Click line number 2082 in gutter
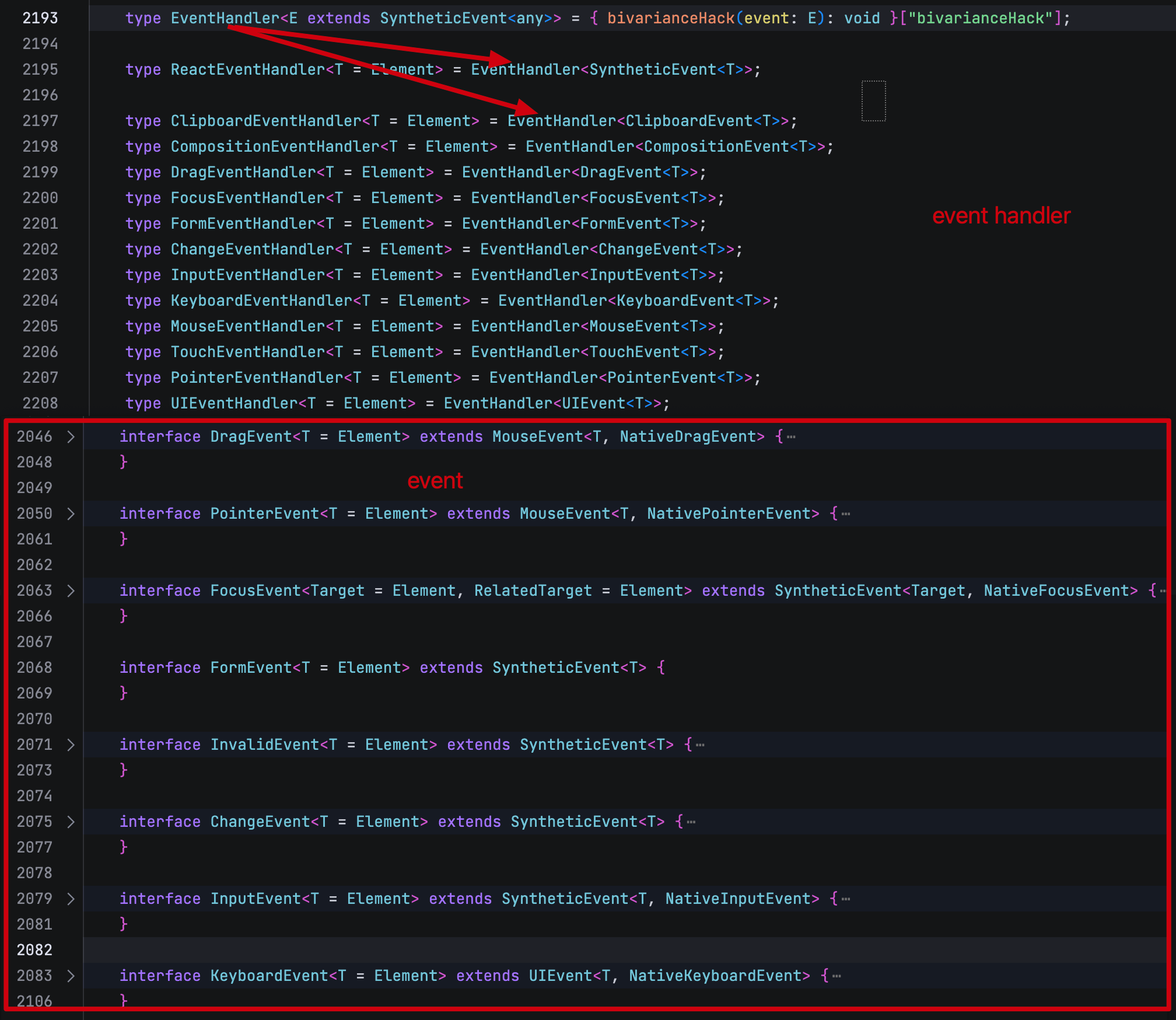This screenshot has height=1020, width=1176. click(x=34, y=950)
